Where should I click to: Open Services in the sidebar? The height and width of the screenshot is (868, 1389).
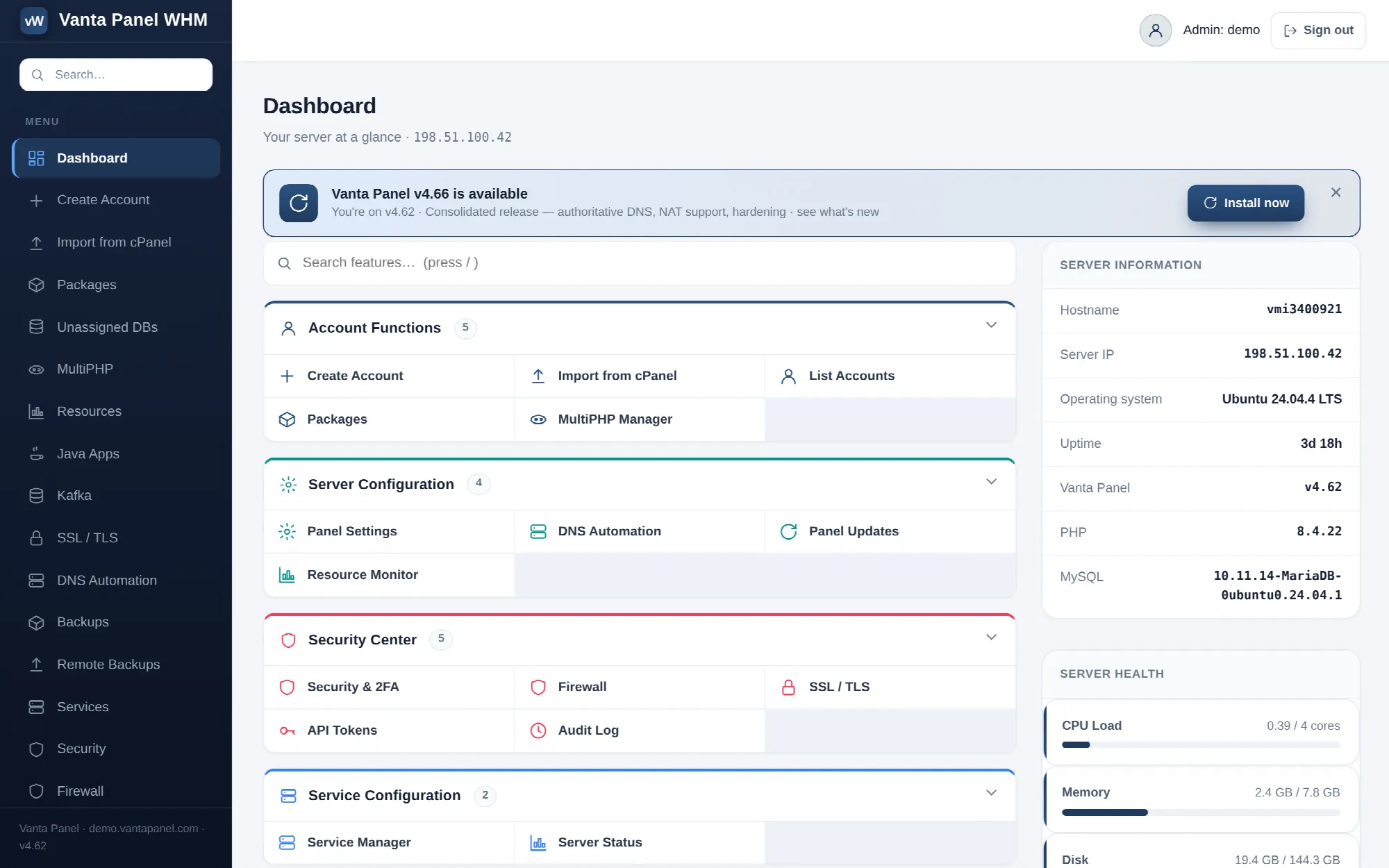pos(116,707)
